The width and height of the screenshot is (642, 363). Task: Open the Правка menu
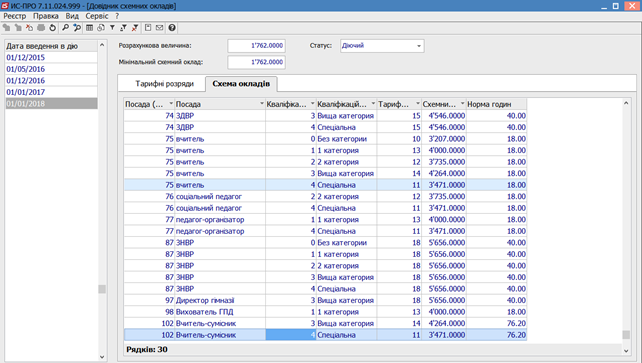(46, 16)
